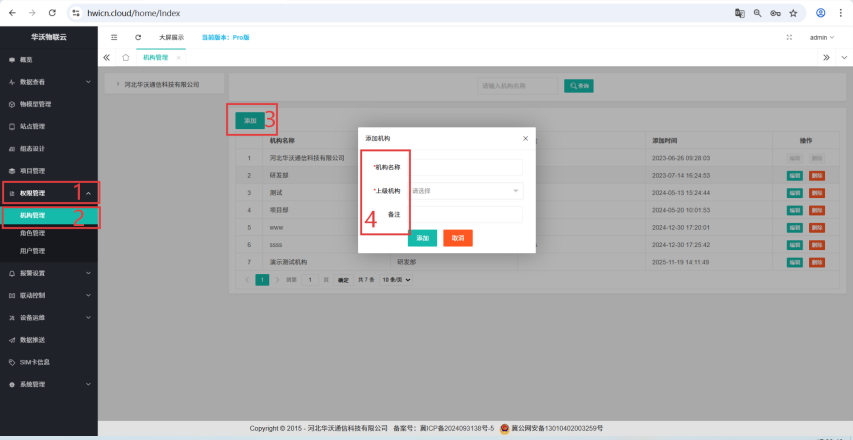Toggle fullscreen mode icon near admin
853x440 pixels.
pyautogui.click(x=789, y=37)
